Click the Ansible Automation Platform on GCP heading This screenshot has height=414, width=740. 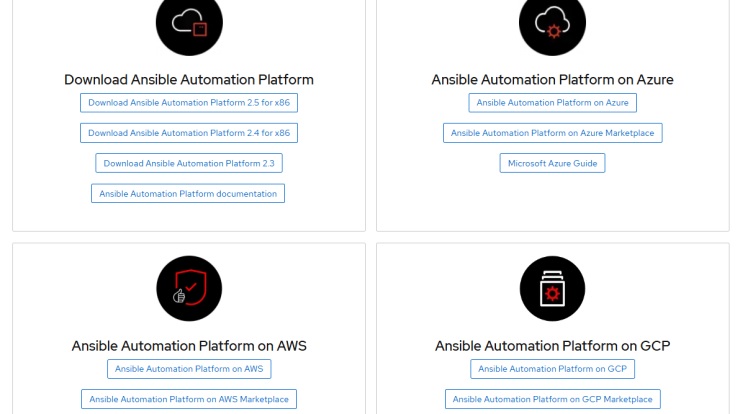[552, 346]
